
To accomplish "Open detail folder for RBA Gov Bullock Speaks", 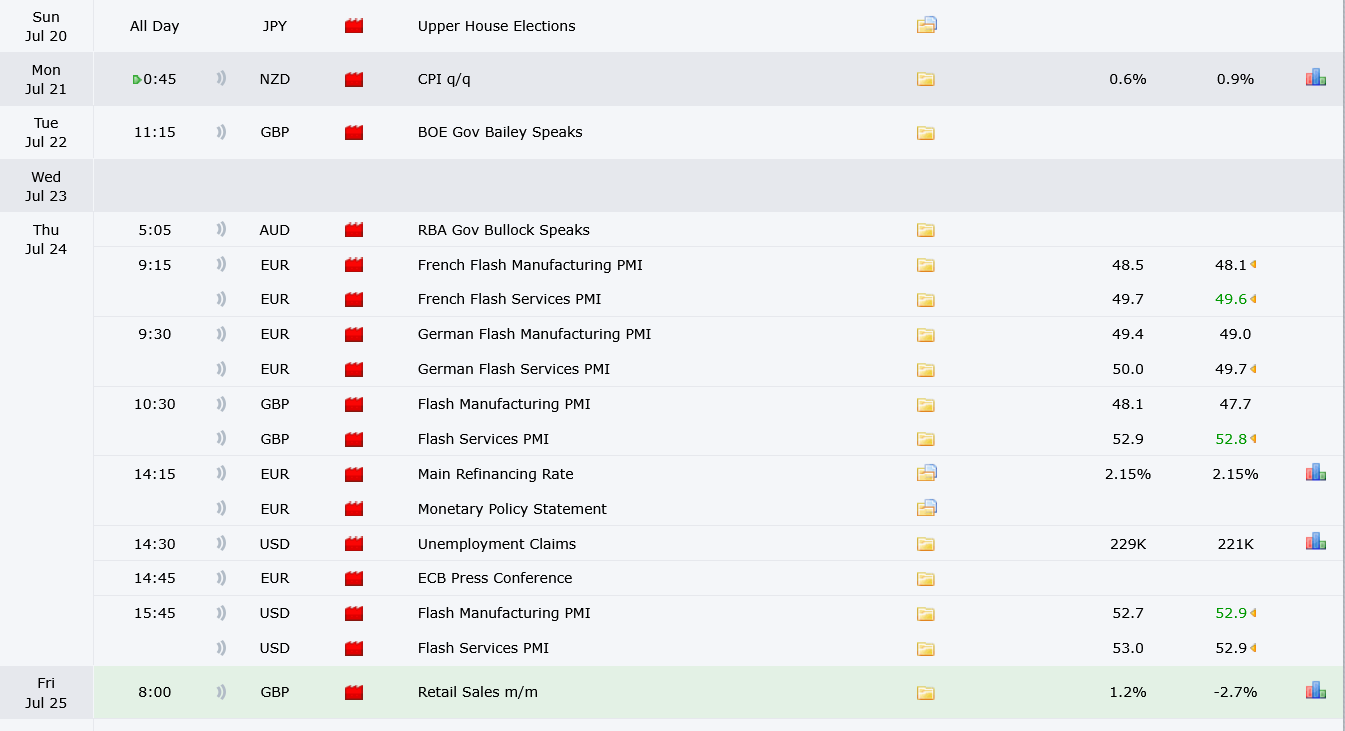I will (x=926, y=230).
